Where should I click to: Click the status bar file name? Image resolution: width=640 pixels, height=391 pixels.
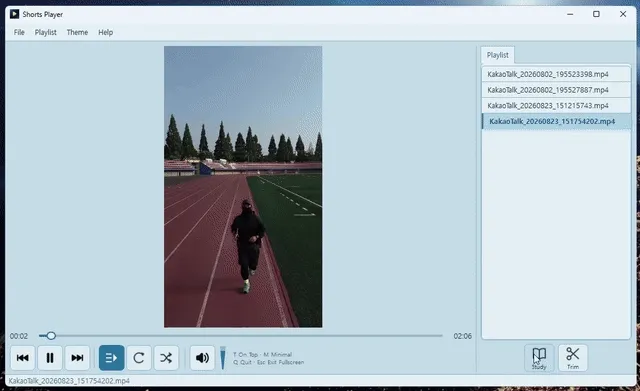click(x=69, y=381)
